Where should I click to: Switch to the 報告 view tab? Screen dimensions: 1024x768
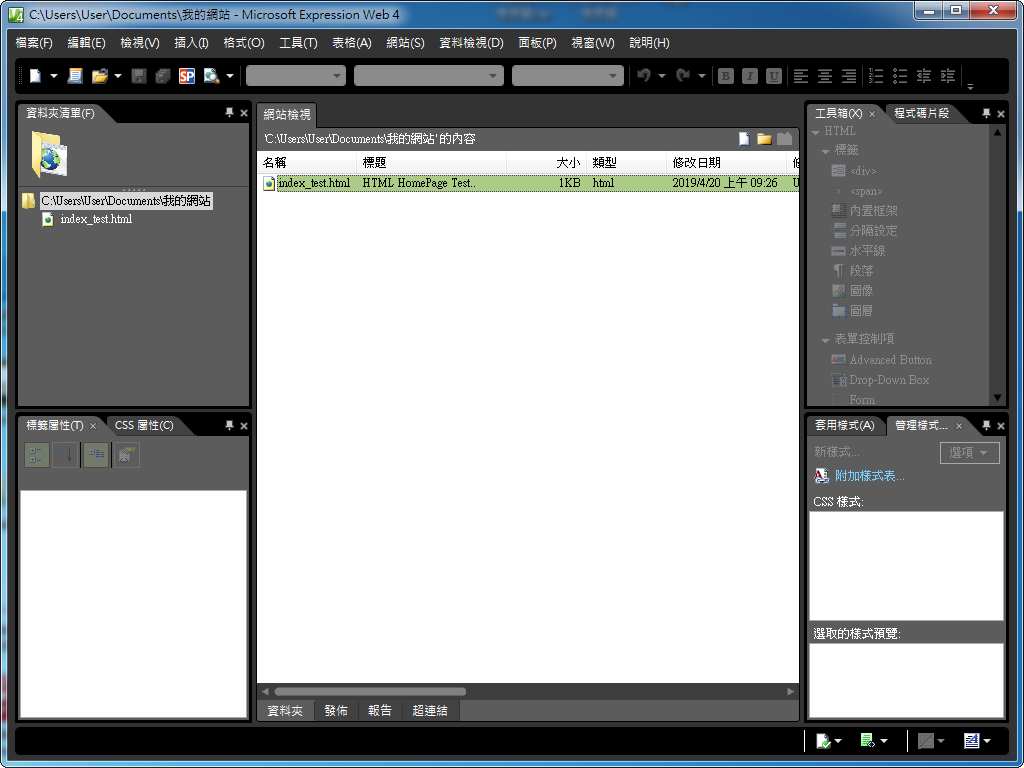click(x=380, y=711)
